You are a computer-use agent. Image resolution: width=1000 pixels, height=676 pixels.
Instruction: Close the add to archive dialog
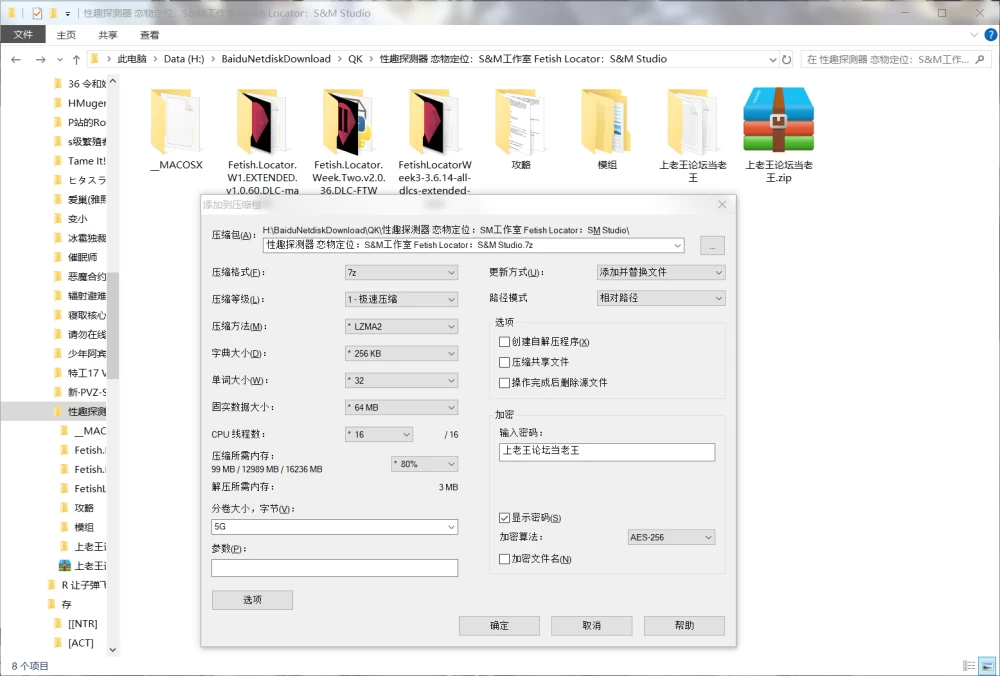722,204
